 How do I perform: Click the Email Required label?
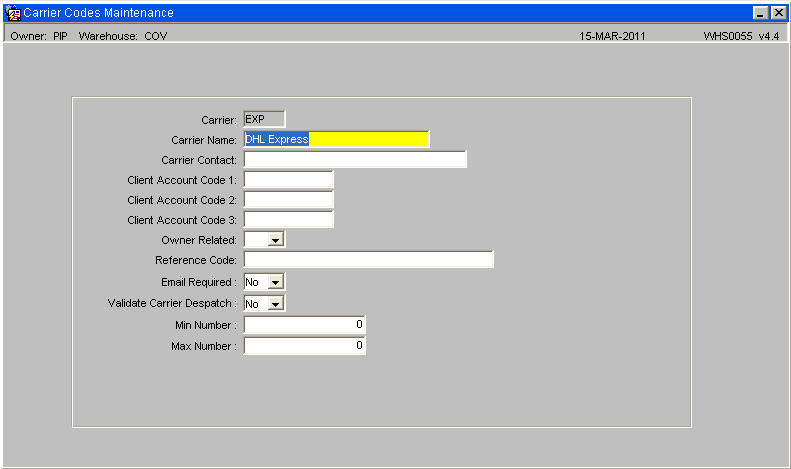click(x=199, y=282)
